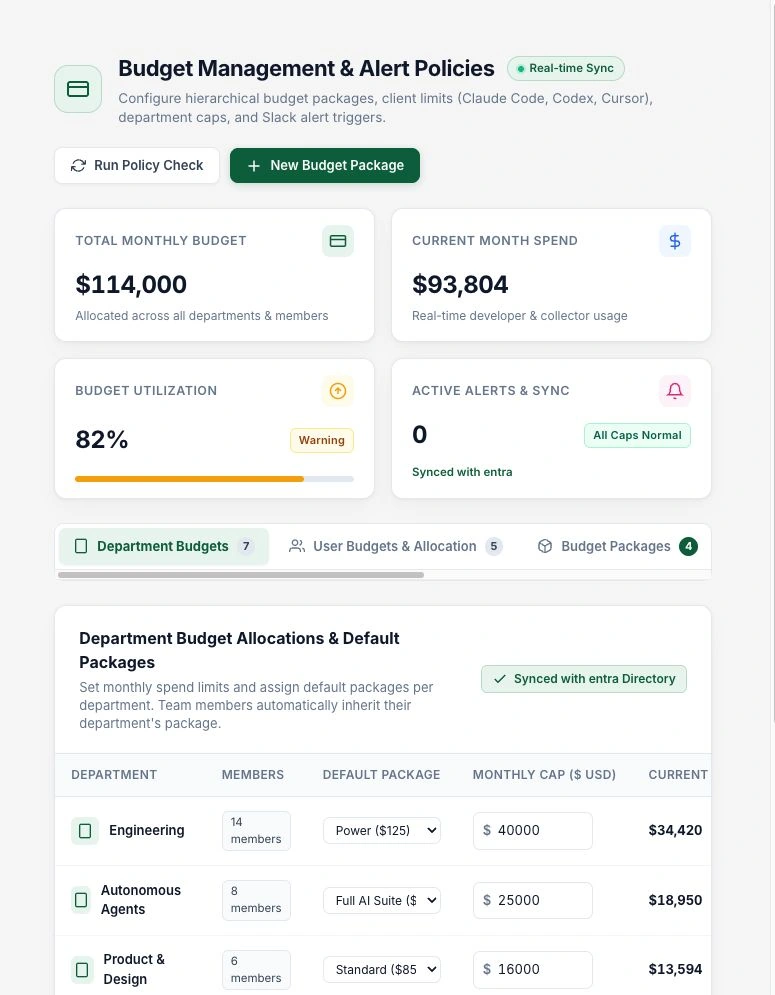
Task: Click checkmark icon in Synced with entra Directory
Action: (500, 679)
